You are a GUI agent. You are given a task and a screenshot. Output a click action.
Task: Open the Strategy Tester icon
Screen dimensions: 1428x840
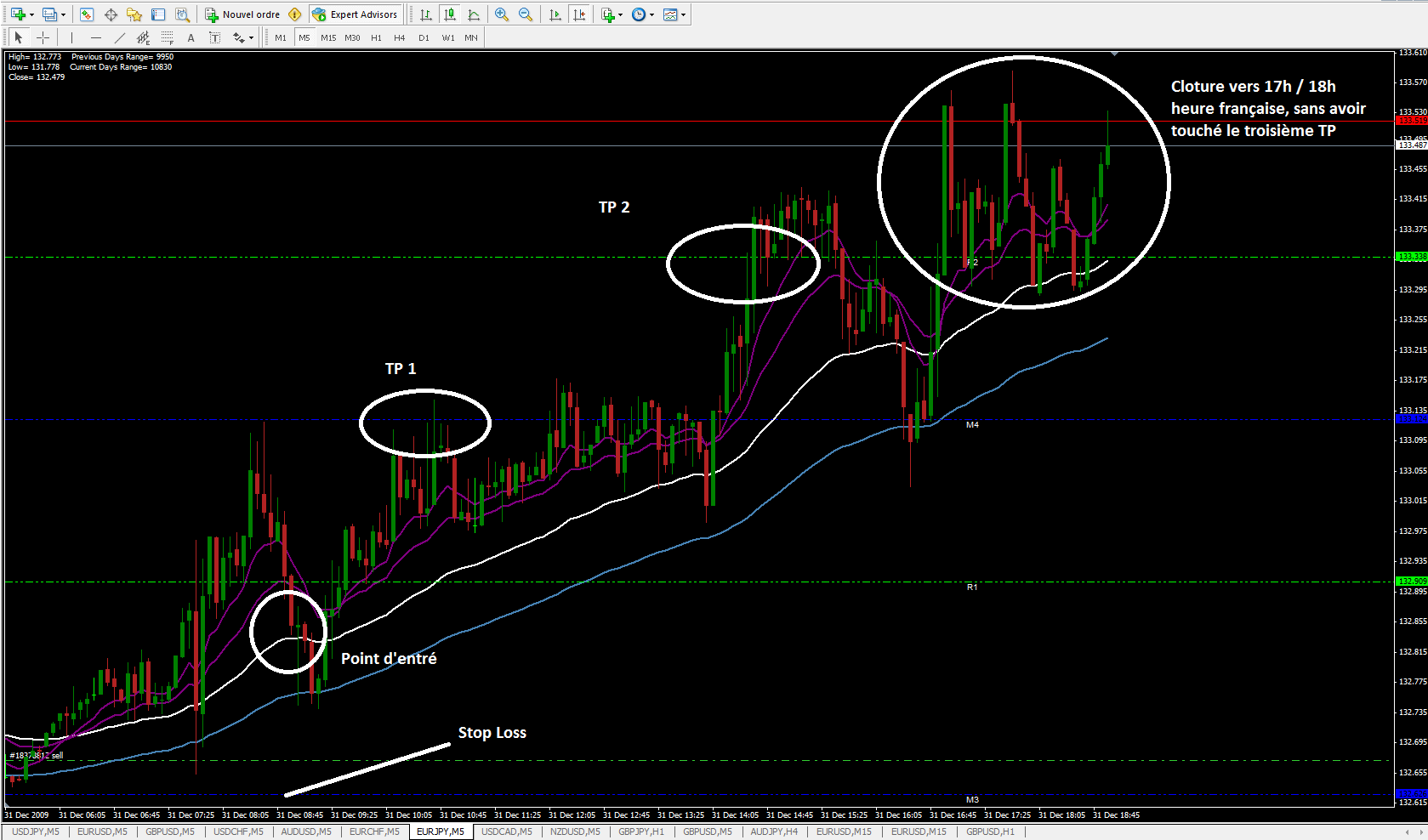click(182, 14)
